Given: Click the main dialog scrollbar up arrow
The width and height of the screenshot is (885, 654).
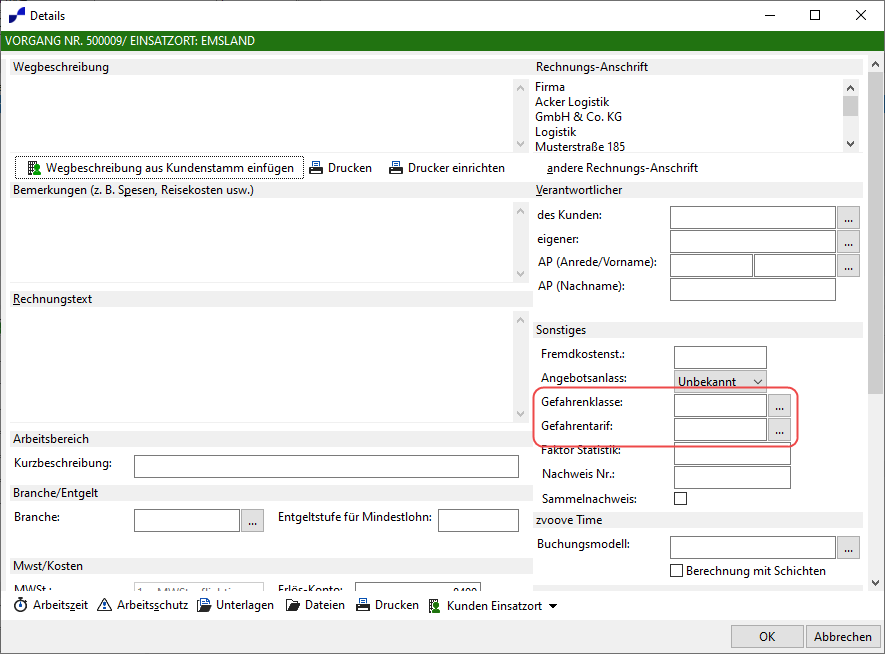Looking at the screenshot, I should (x=875, y=64).
